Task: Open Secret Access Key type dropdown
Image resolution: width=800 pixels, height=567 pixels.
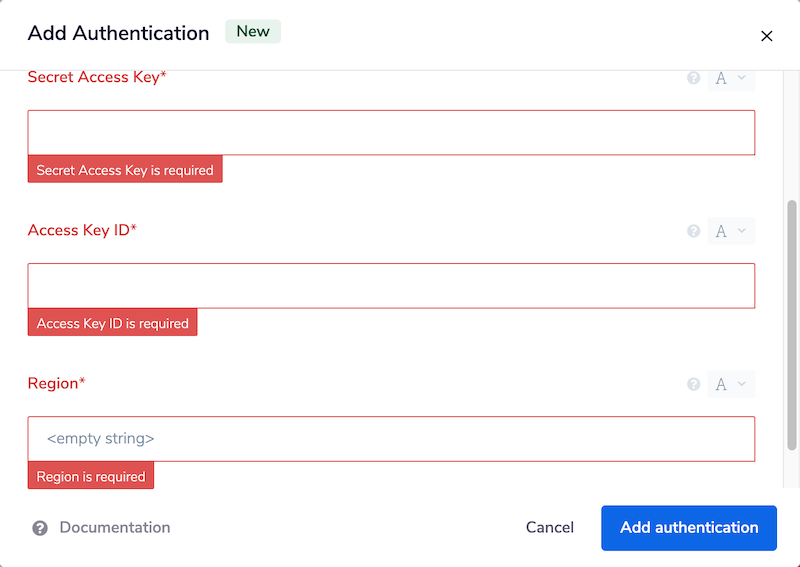Action: [x=731, y=78]
